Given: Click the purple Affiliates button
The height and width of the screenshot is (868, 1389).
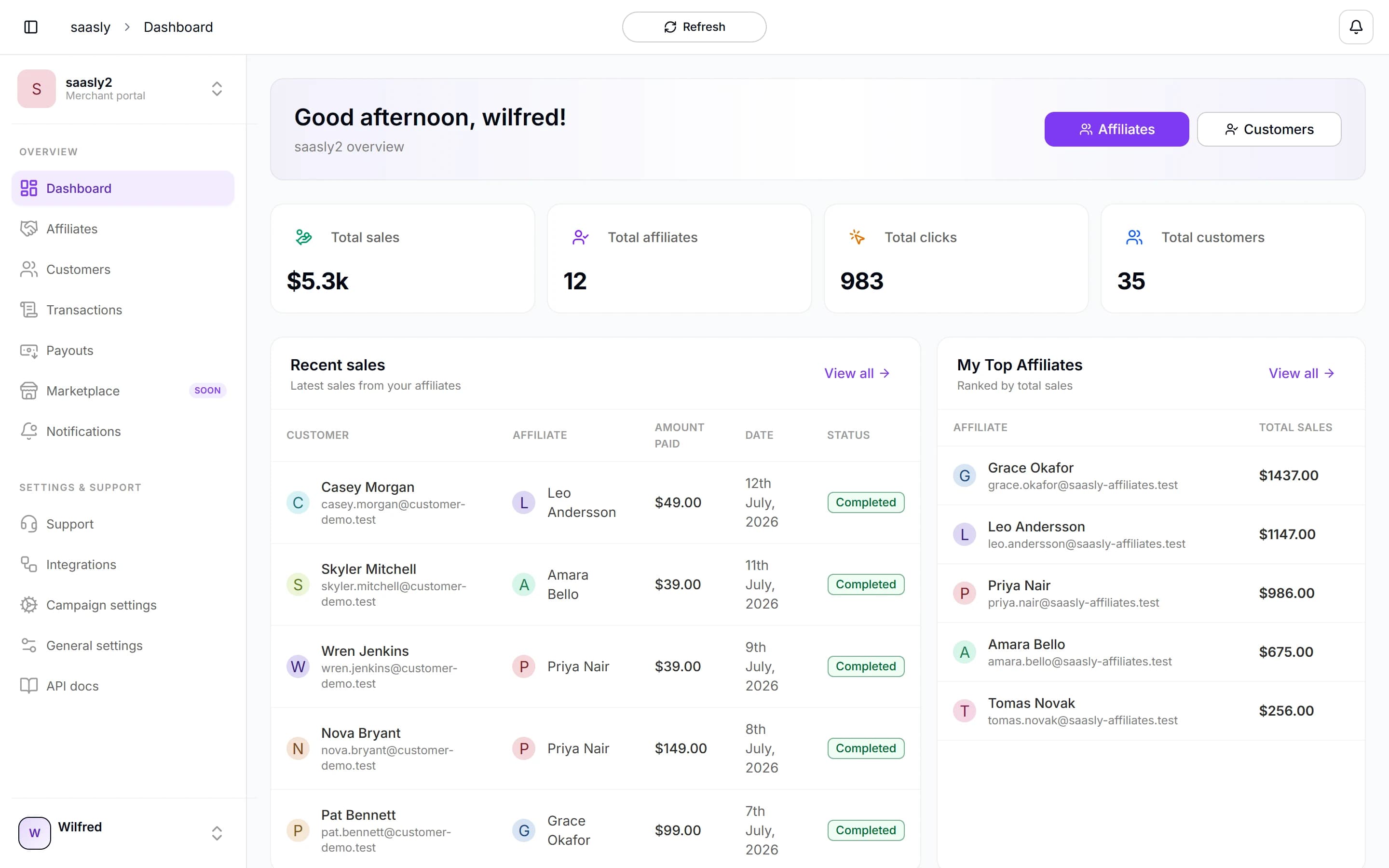Looking at the screenshot, I should pyautogui.click(x=1117, y=129).
